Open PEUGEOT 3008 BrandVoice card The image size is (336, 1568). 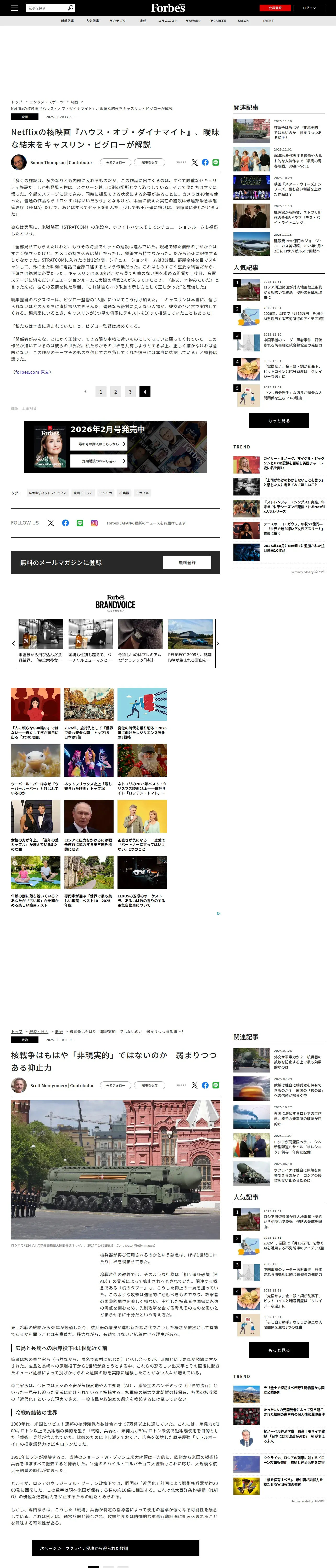[190, 642]
